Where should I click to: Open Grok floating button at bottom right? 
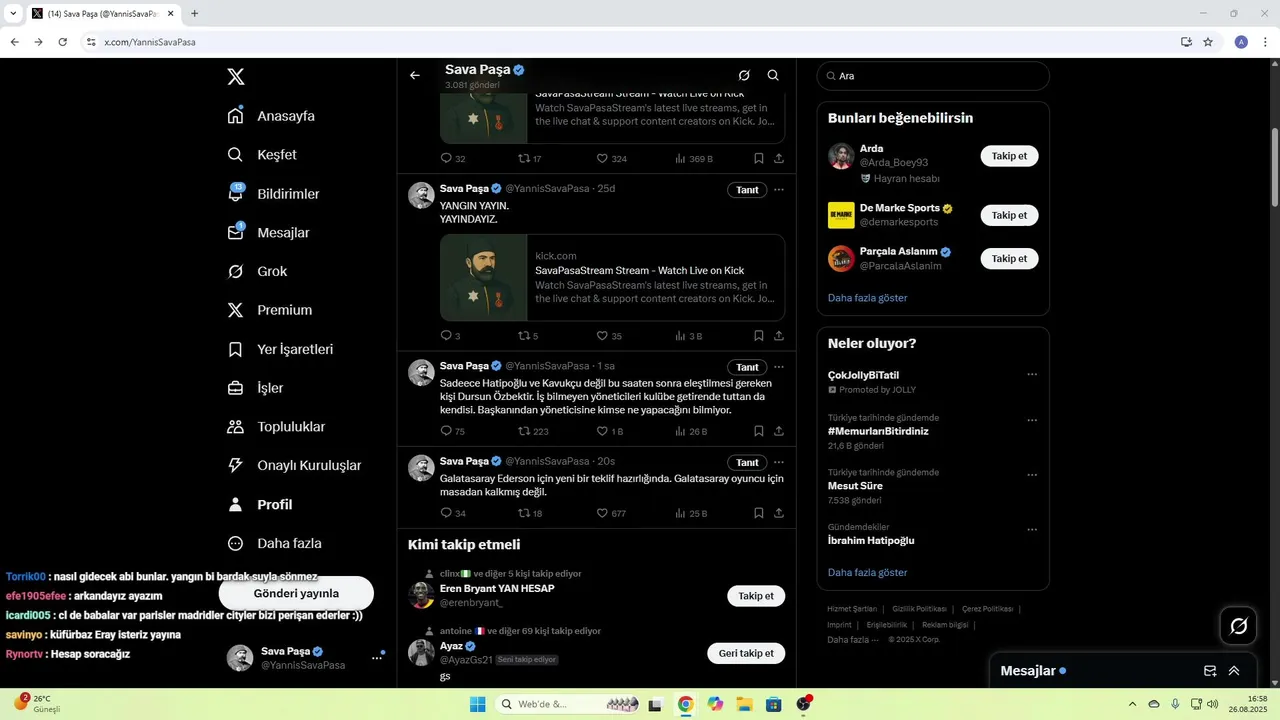click(x=1238, y=626)
